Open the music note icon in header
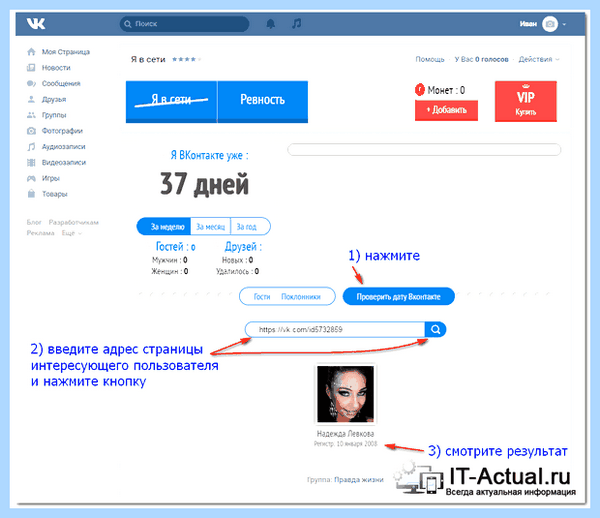Image resolution: width=600 pixels, height=518 pixels. [297, 24]
